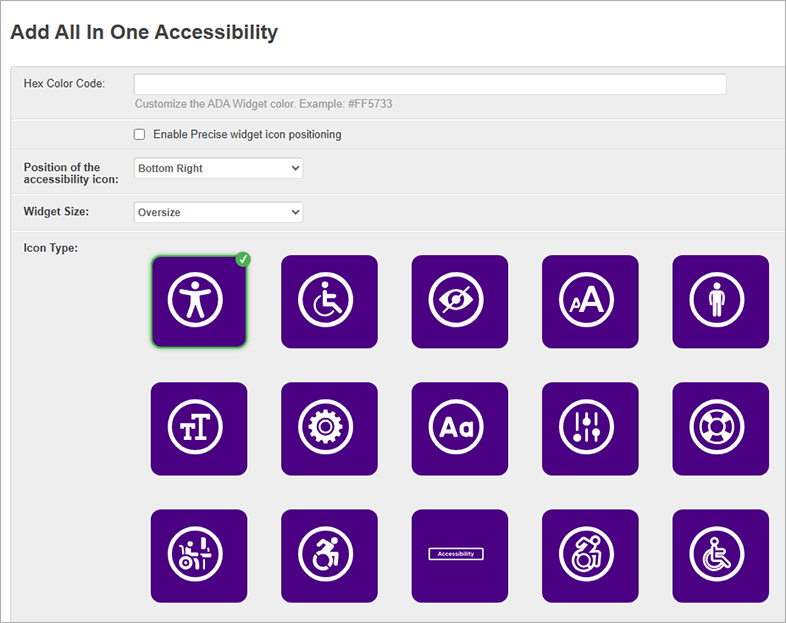Click the 'Hex Color Code:' label
Screen dimensions: 786x623
[64, 83]
